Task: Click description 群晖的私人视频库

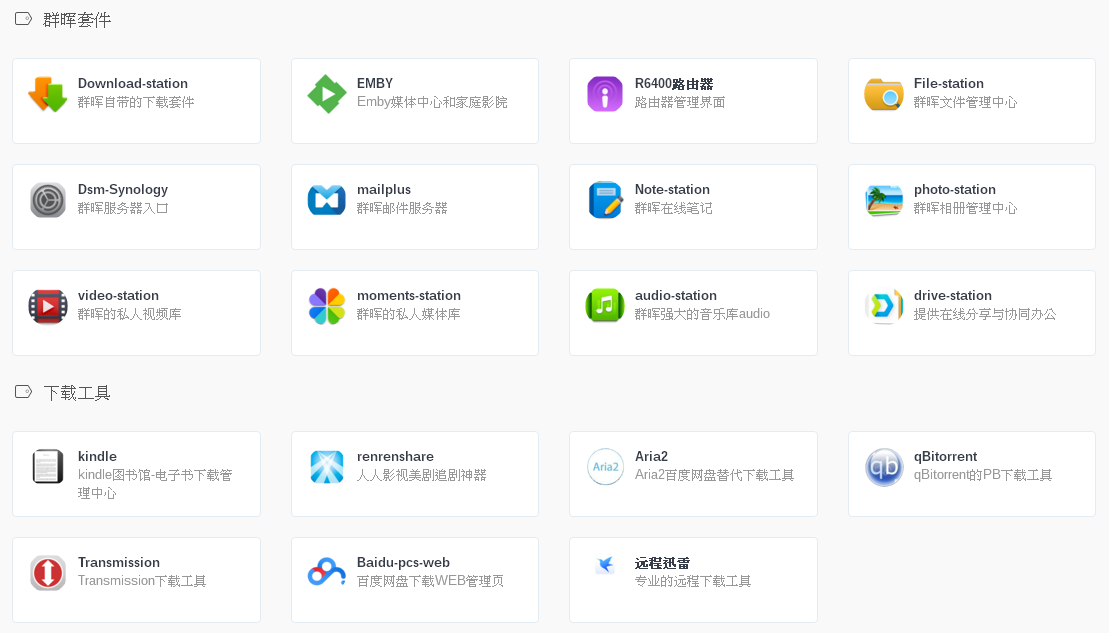Action: (129, 314)
